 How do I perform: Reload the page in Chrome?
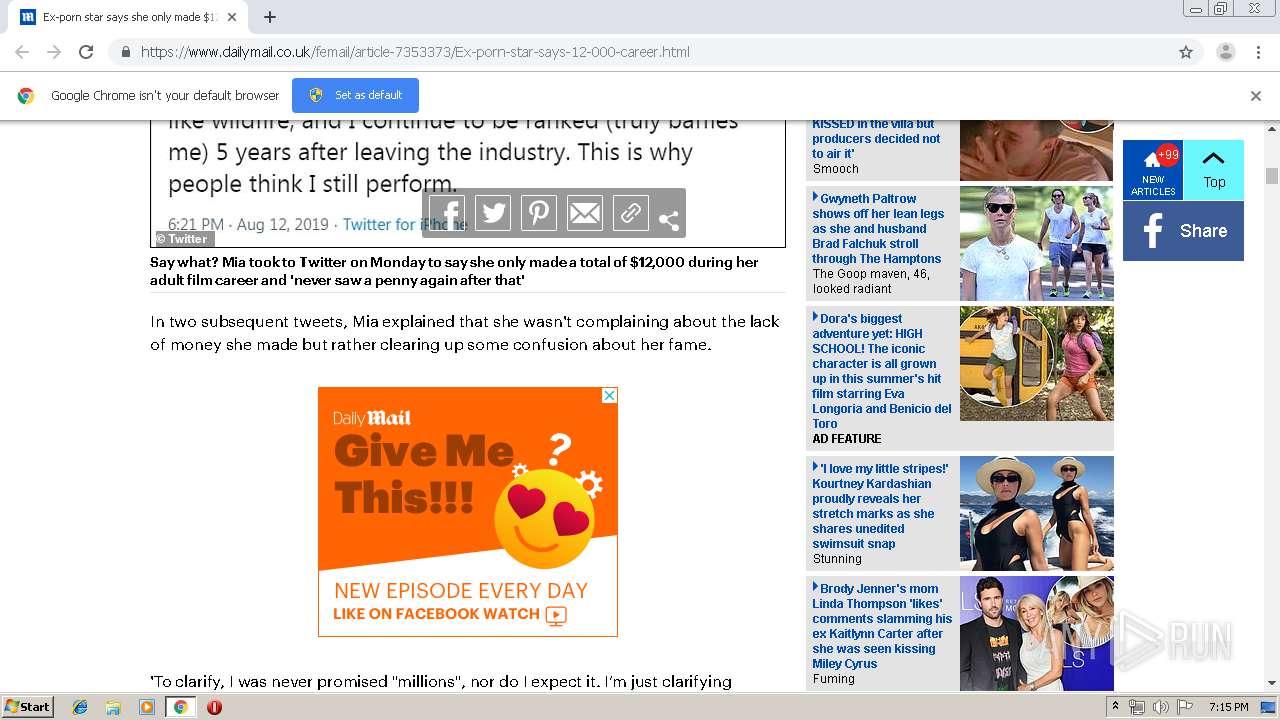pos(86,52)
